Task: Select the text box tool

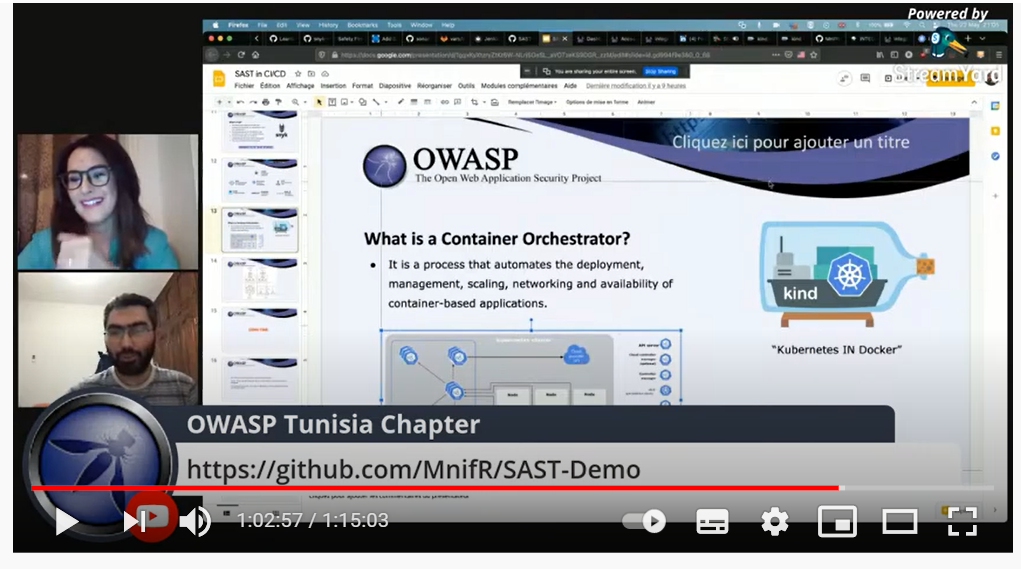Action: pyautogui.click(x=332, y=102)
